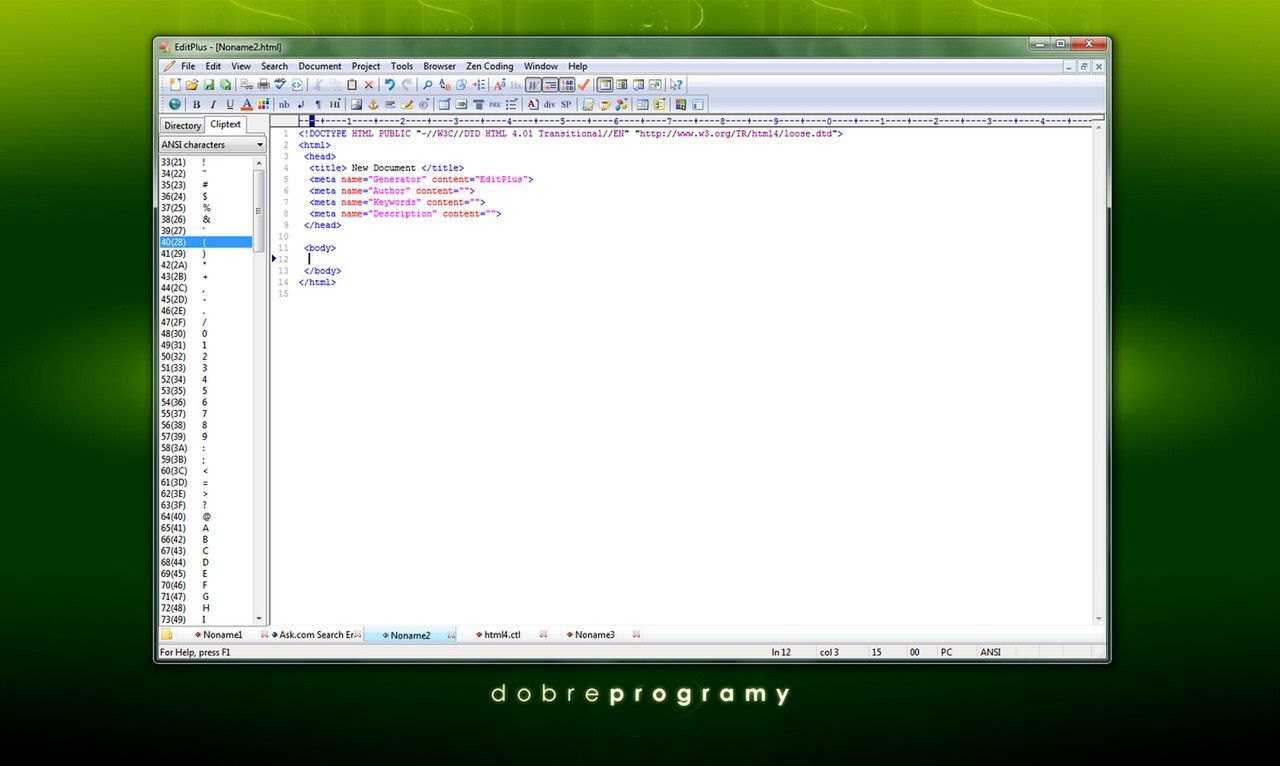Click the SP span tag icon
Image resolution: width=1280 pixels, height=766 pixels.
tap(566, 104)
